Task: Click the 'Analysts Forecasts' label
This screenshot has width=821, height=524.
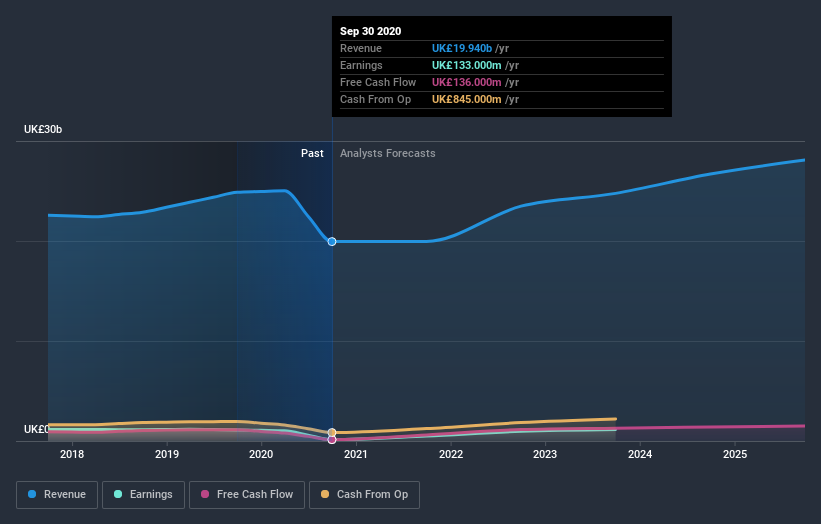Action: [387, 153]
